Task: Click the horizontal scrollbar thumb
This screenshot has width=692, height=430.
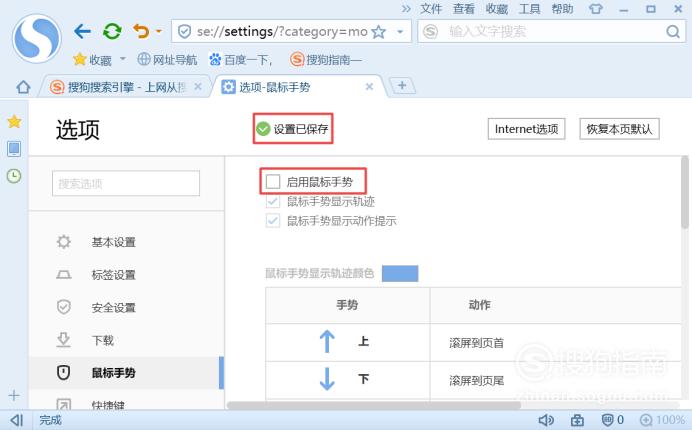Action: coord(374,405)
